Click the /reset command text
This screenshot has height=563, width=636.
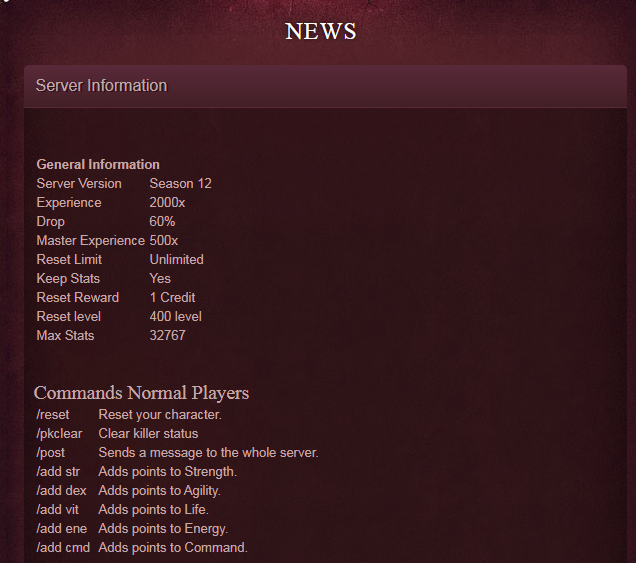pos(53,414)
